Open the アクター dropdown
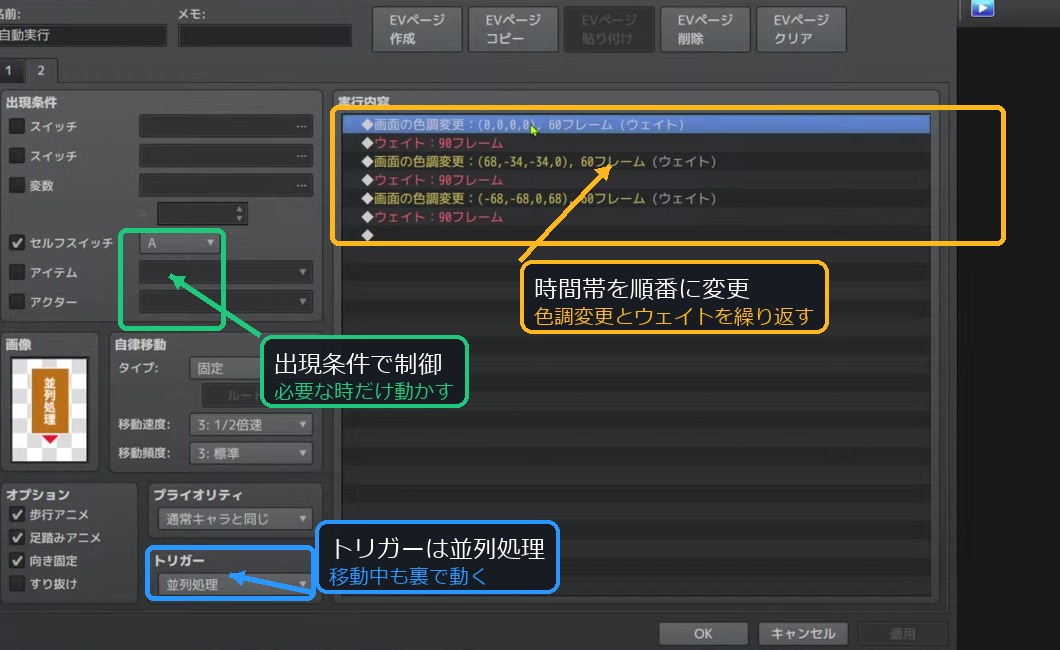The width and height of the screenshot is (1060, 650). point(226,301)
